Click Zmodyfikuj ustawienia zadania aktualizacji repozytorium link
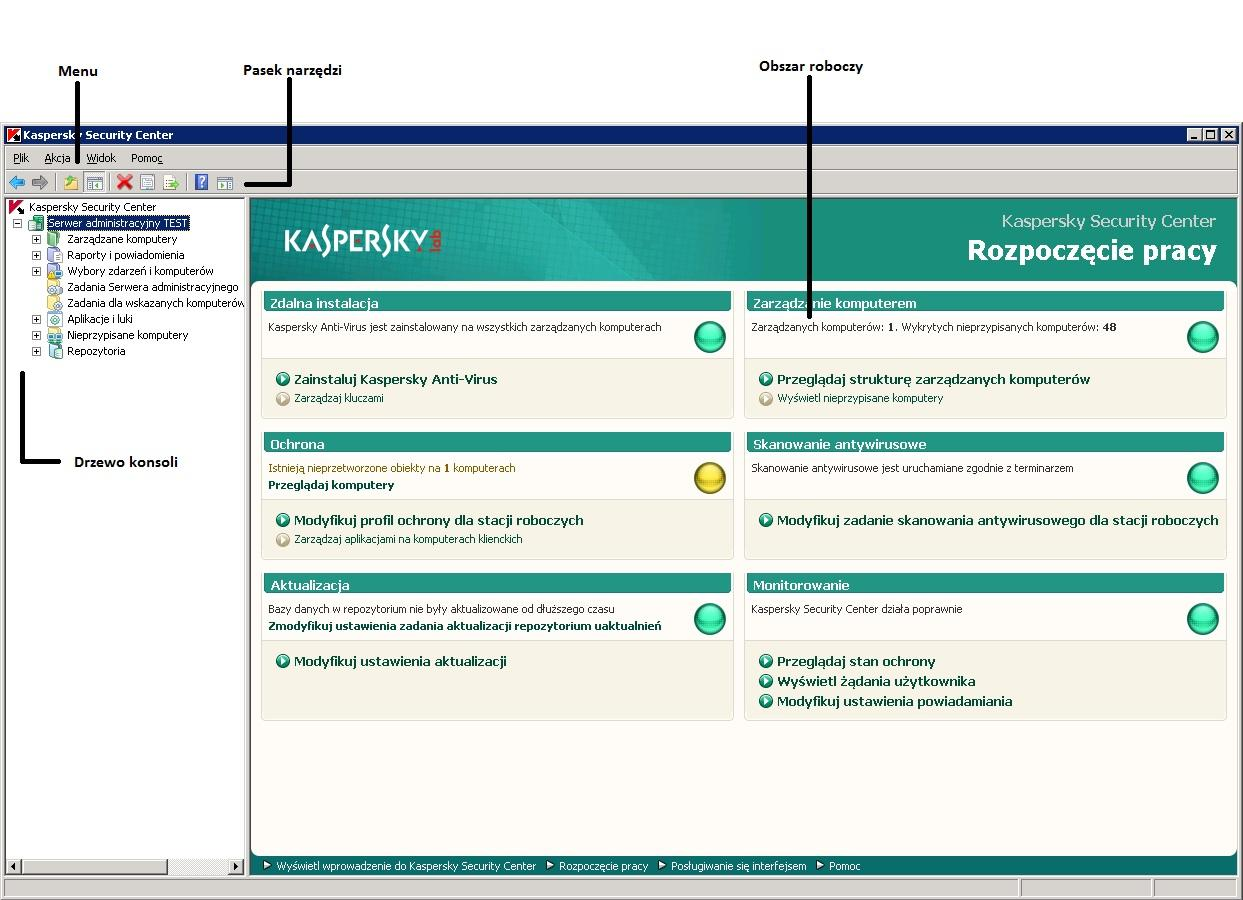Image resolution: width=1243 pixels, height=900 pixels. coord(464,626)
